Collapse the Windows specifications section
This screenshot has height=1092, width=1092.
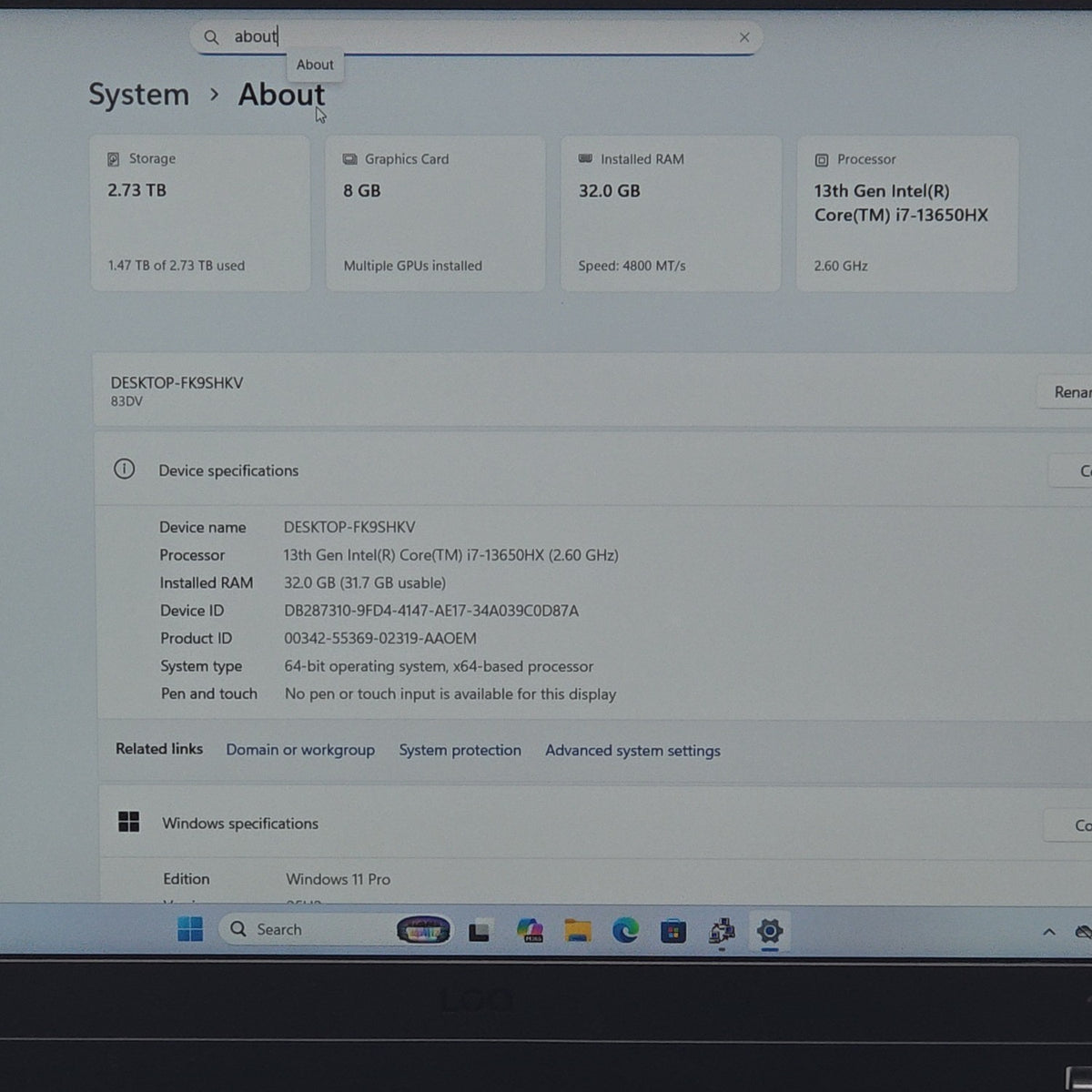[x=595, y=823]
